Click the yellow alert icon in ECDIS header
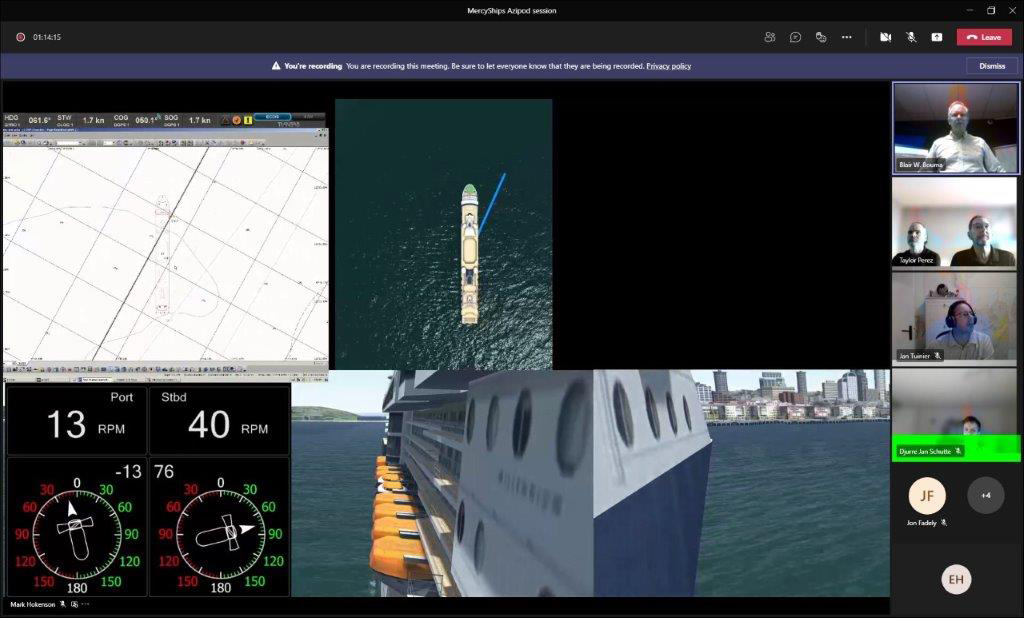The height and width of the screenshot is (618, 1024). pos(248,120)
